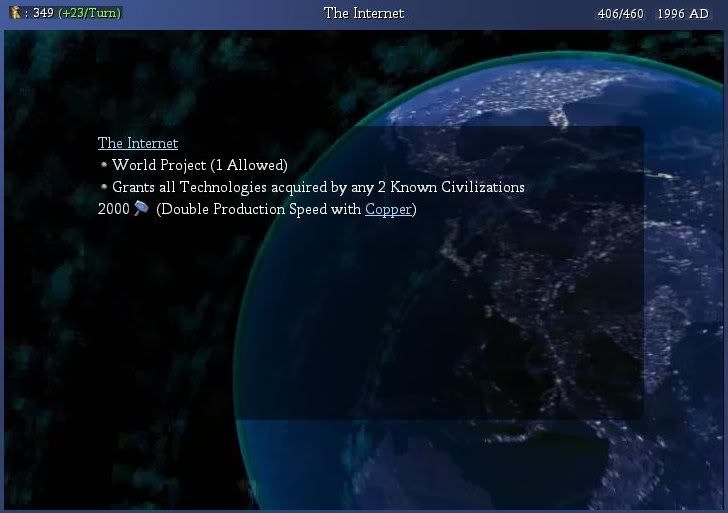Select the turn counter 406/460

point(620,13)
